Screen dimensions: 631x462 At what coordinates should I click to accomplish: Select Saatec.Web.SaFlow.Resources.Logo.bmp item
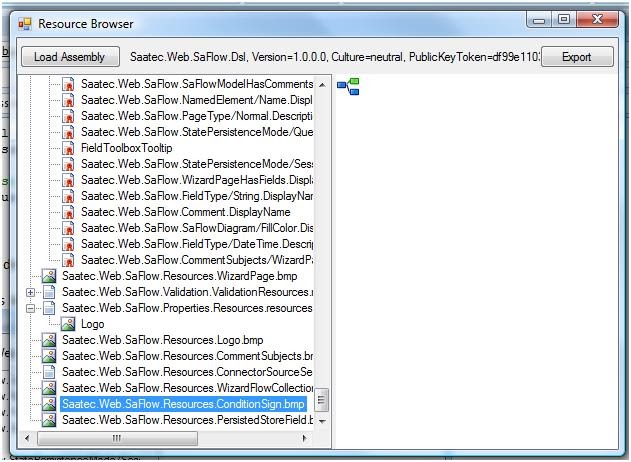click(x=163, y=340)
